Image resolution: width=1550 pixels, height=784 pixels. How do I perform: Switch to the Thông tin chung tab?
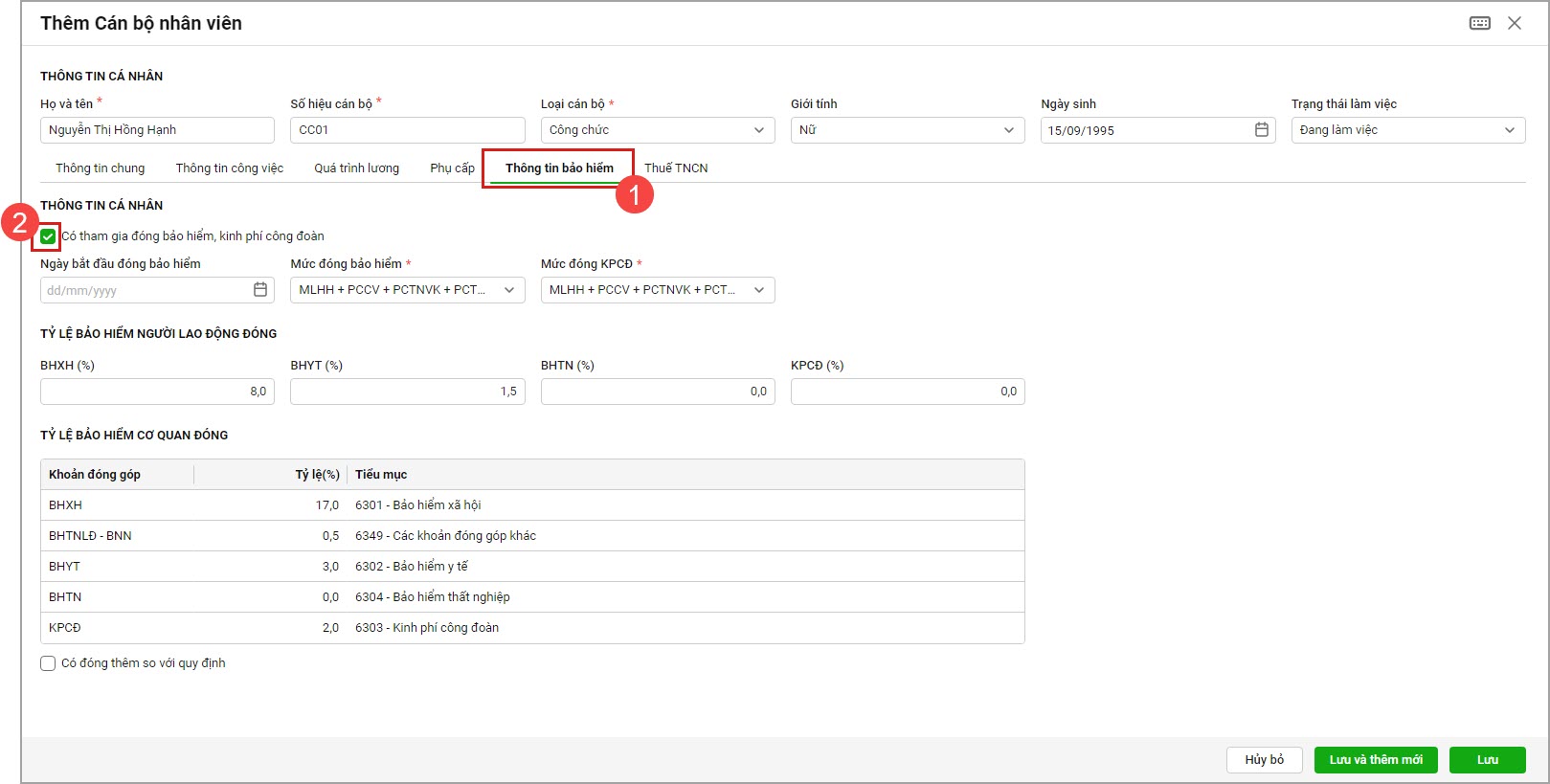[100, 168]
